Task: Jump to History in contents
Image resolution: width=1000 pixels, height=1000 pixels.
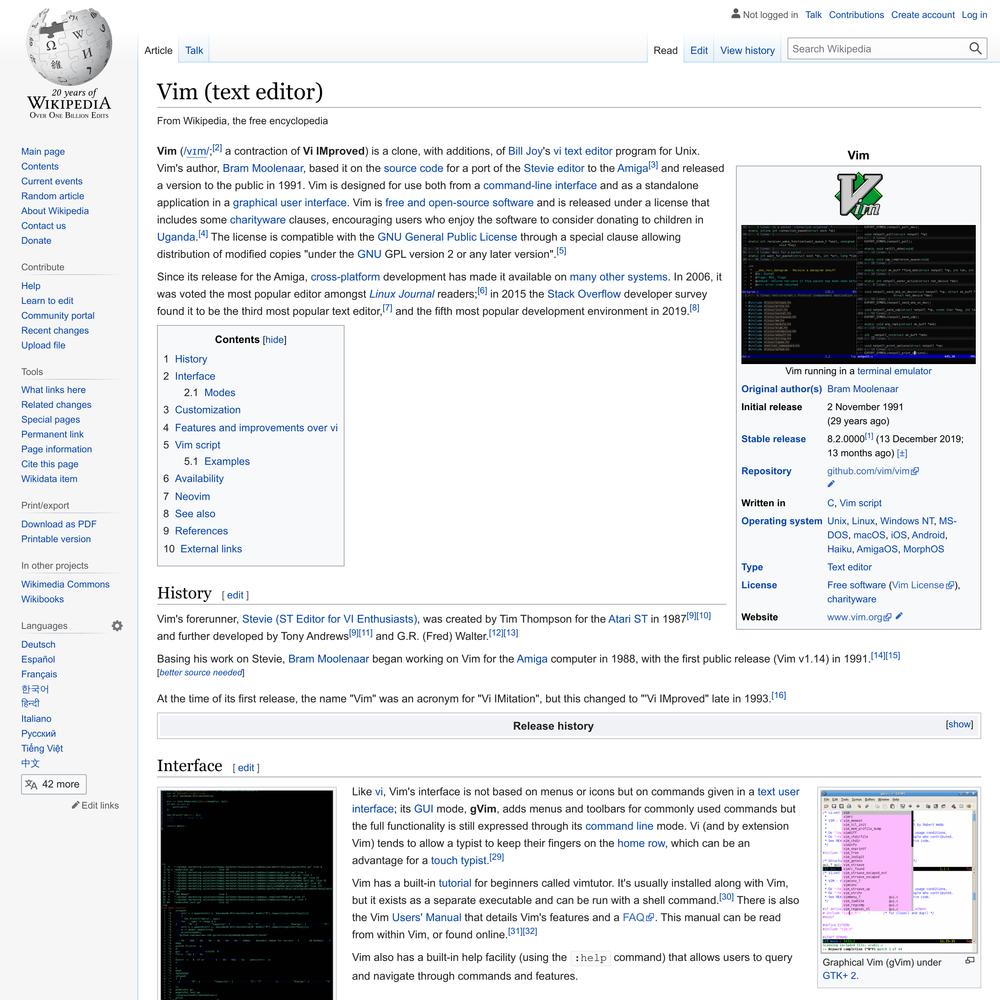Action: coord(191,359)
